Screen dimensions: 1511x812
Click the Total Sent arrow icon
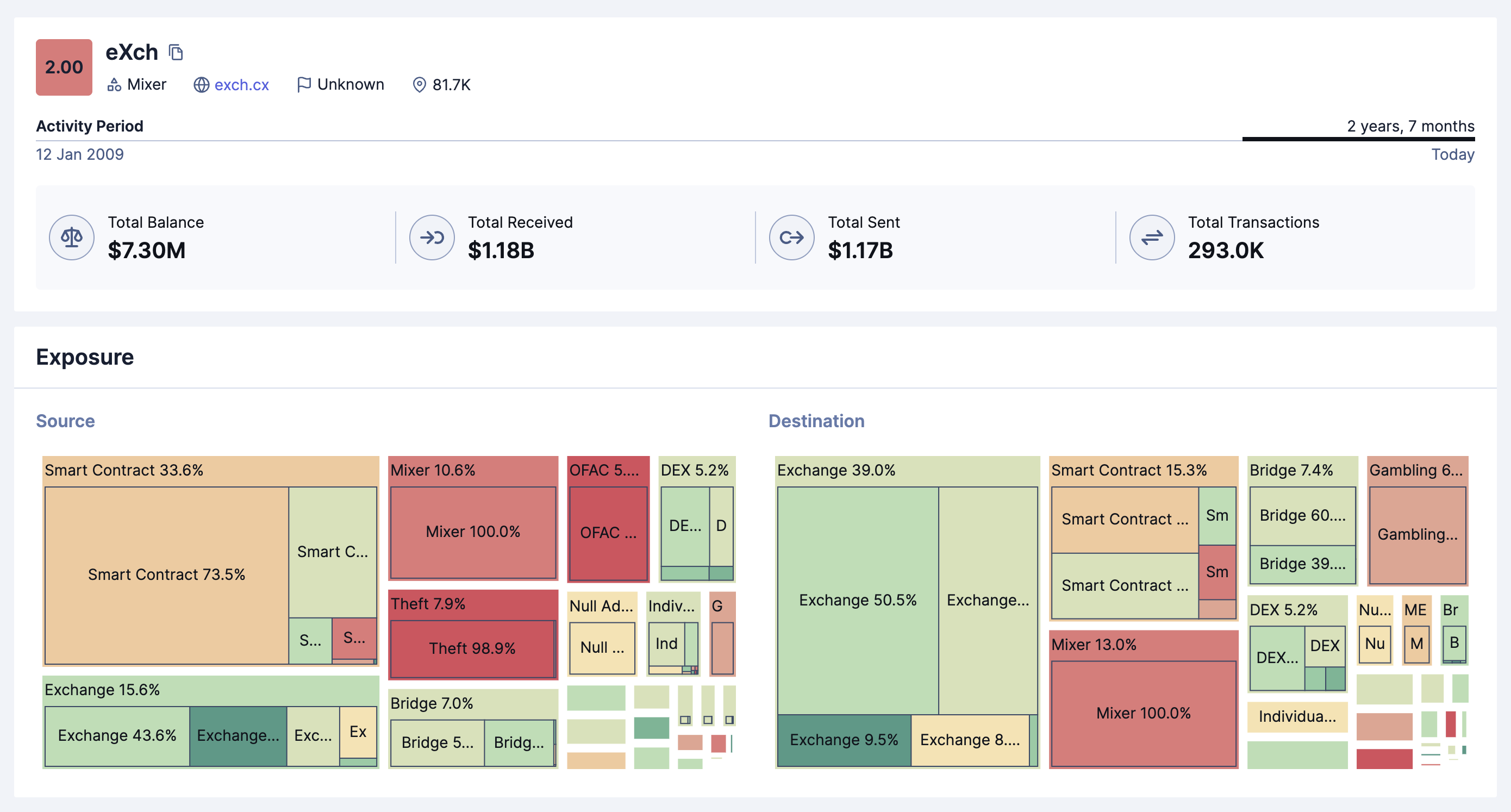[x=791, y=238]
